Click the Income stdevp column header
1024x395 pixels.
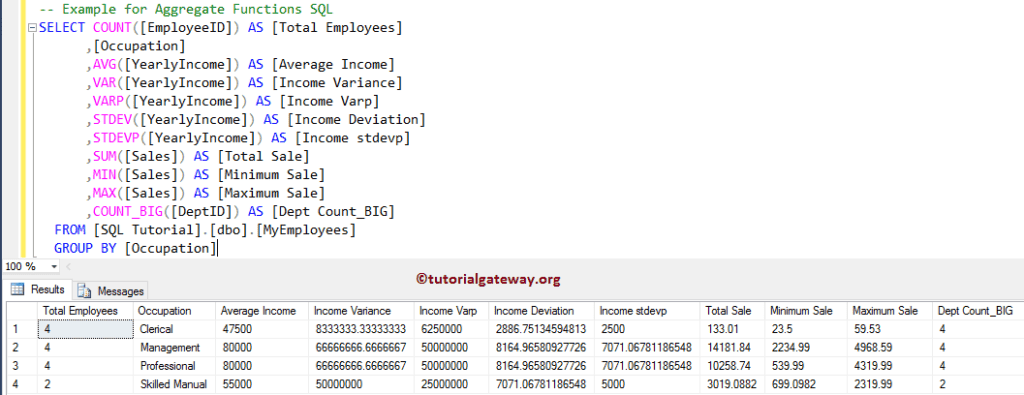(648, 311)
